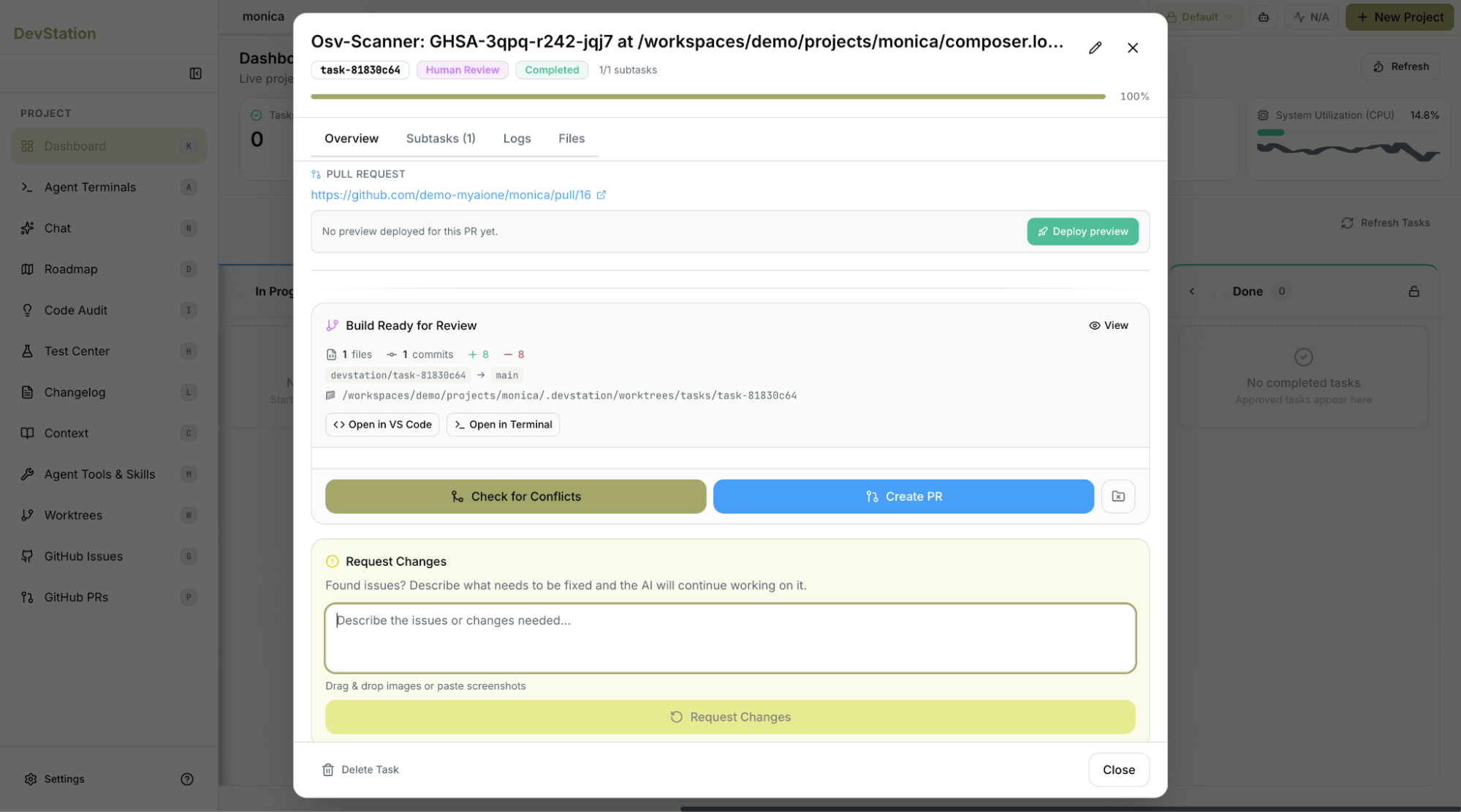Open Context in the sidebar

pyautogui.click(x=108, y=433)
